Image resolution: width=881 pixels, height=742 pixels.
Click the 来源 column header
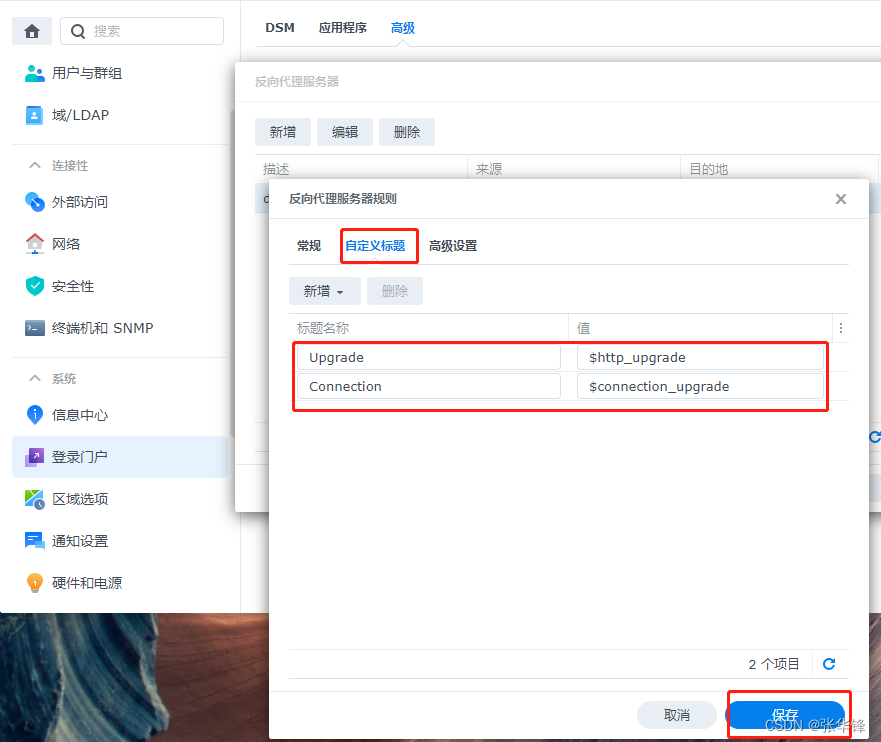(x=574, y=168)
